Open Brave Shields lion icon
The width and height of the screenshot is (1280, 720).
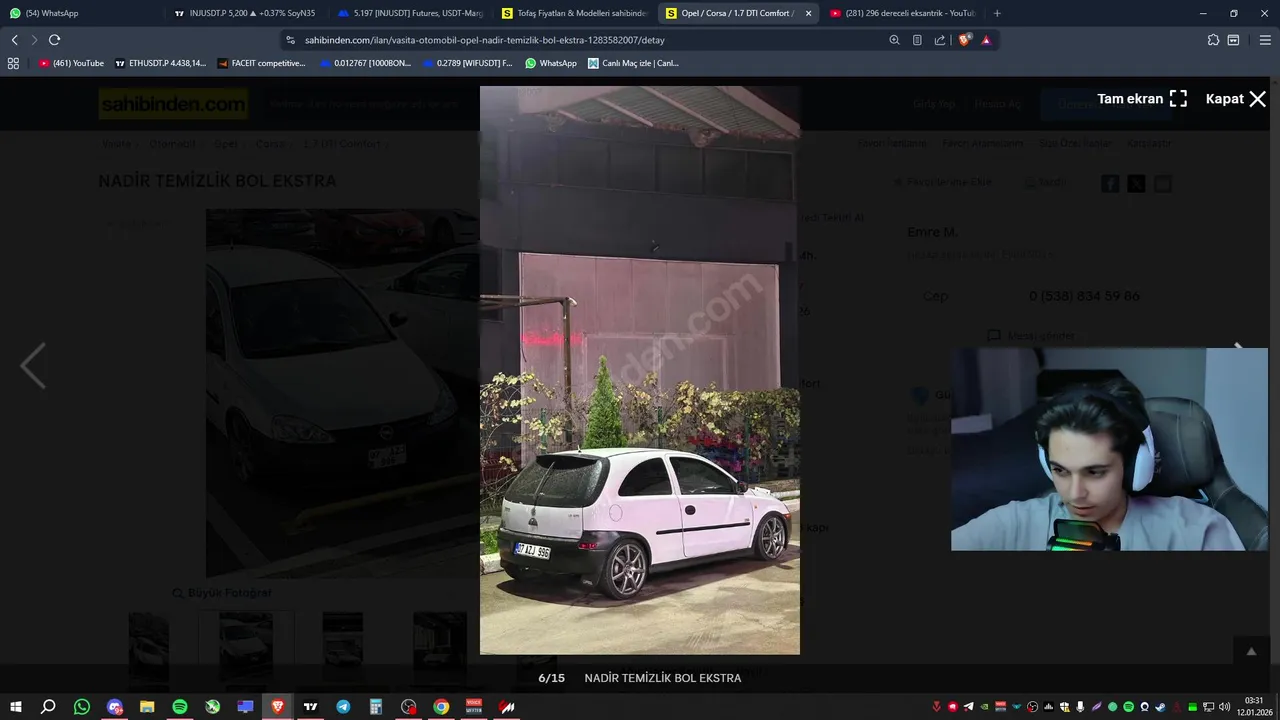click(964, 40)
